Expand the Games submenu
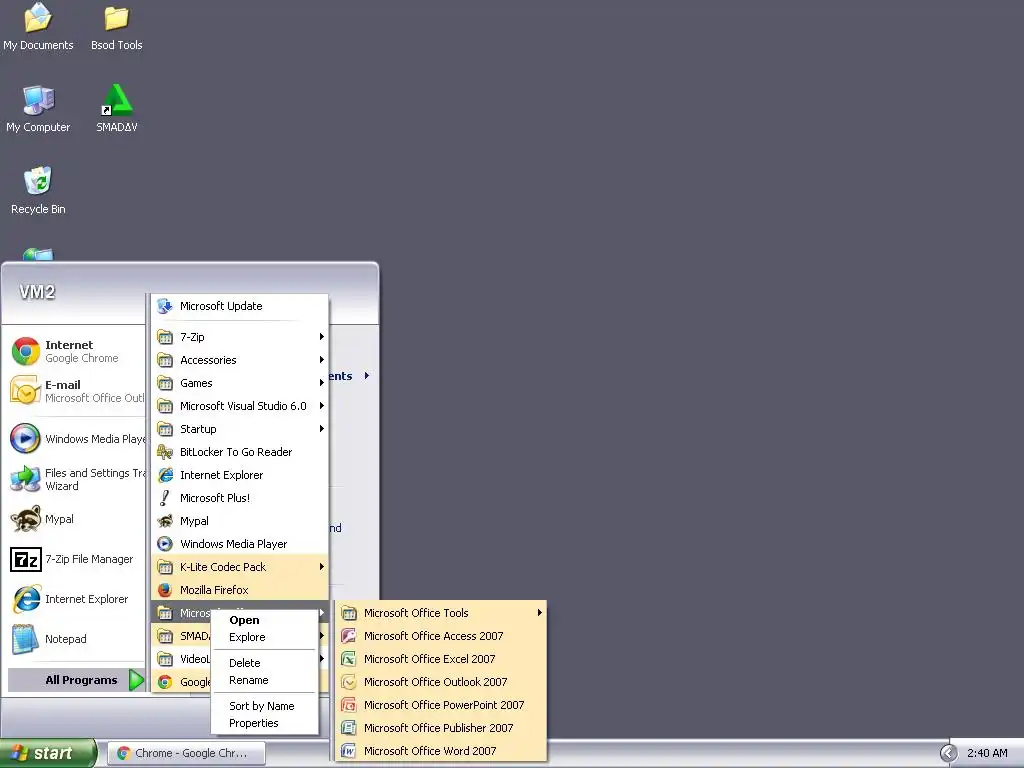The height and width of the screenshot is (768, 1024). [240, 383]
